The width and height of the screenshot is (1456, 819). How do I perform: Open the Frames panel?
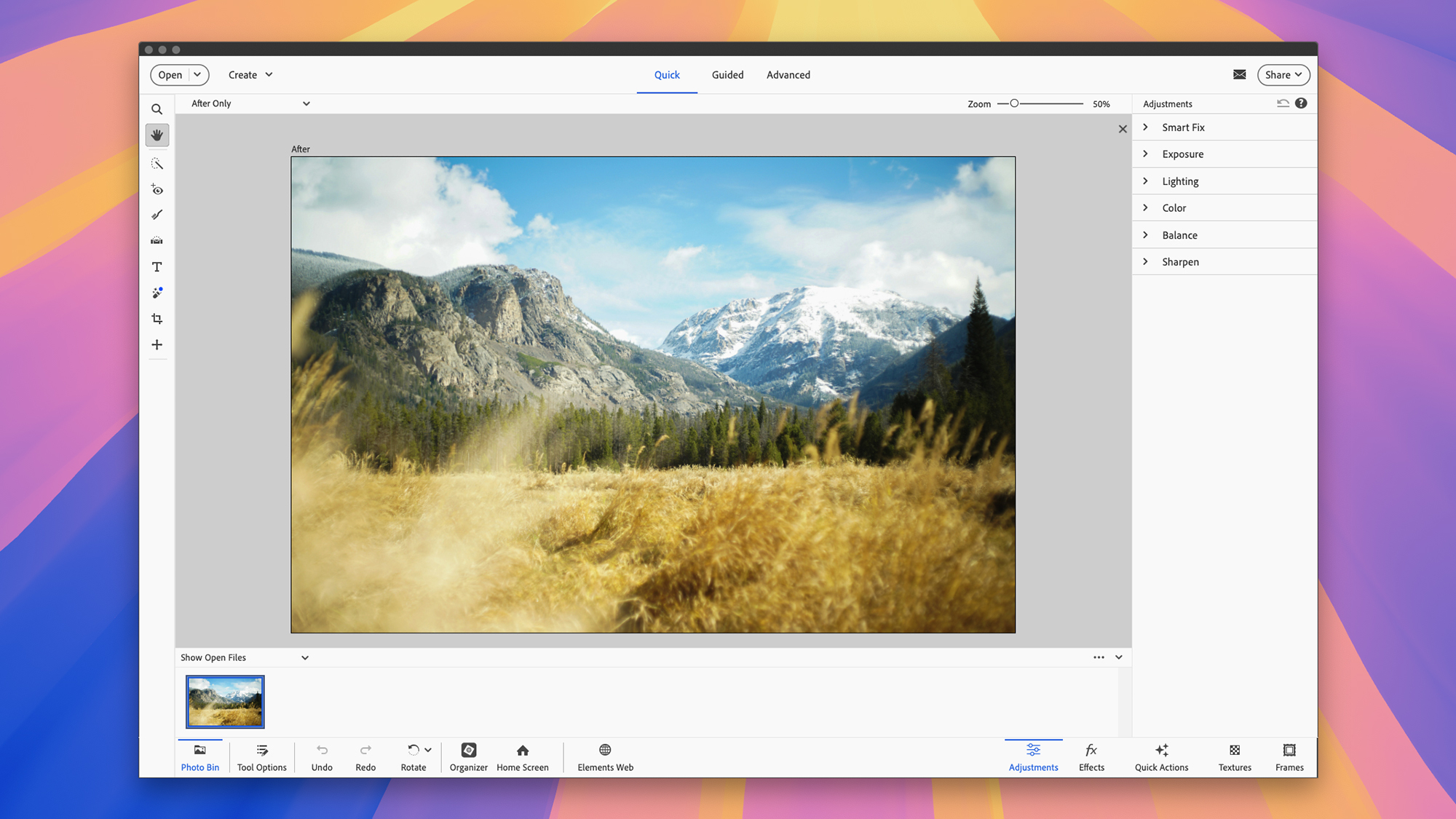point(1289,757)
